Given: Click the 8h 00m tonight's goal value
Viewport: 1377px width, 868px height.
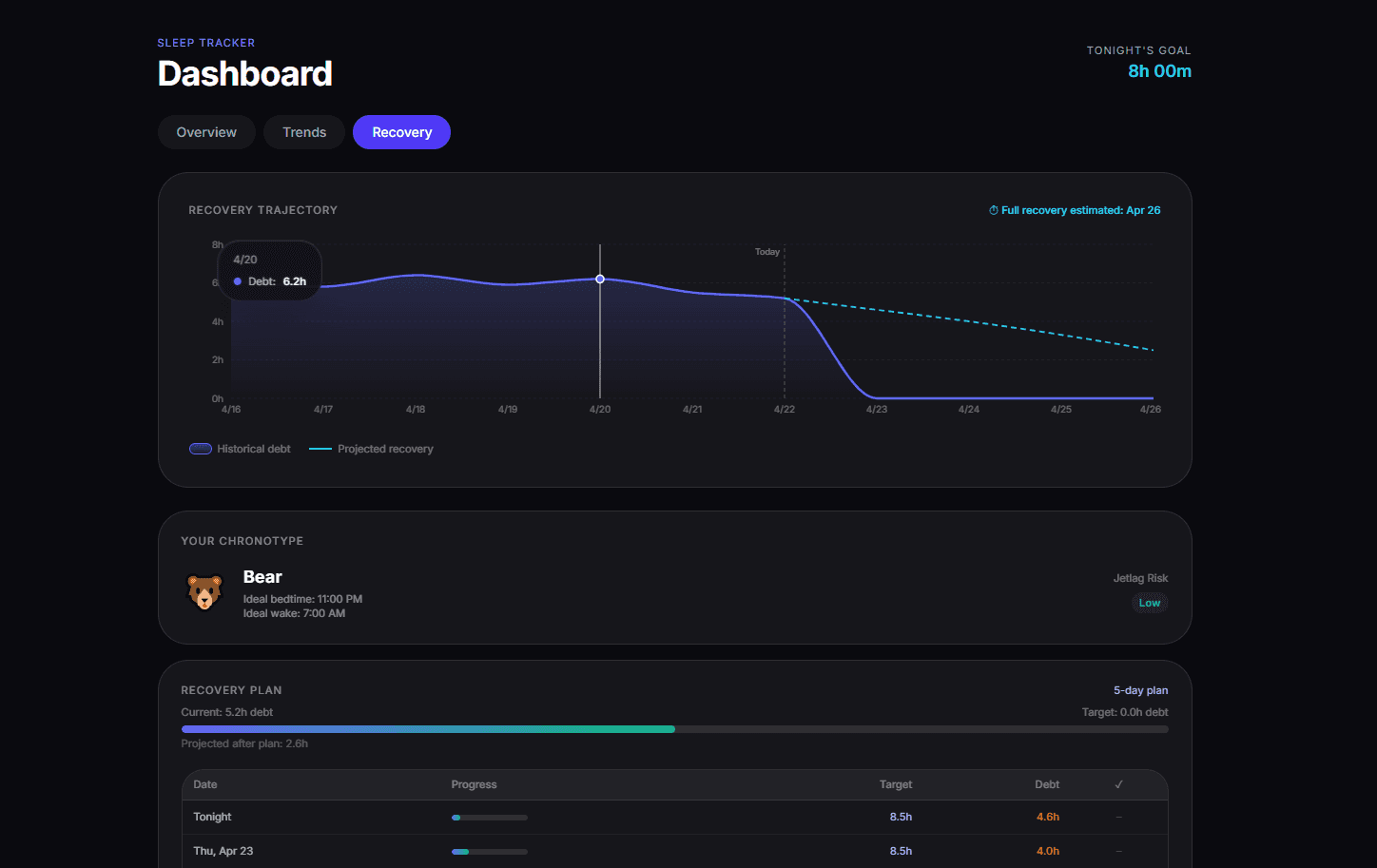Looking at the screenshot, I should point(1159,71).
